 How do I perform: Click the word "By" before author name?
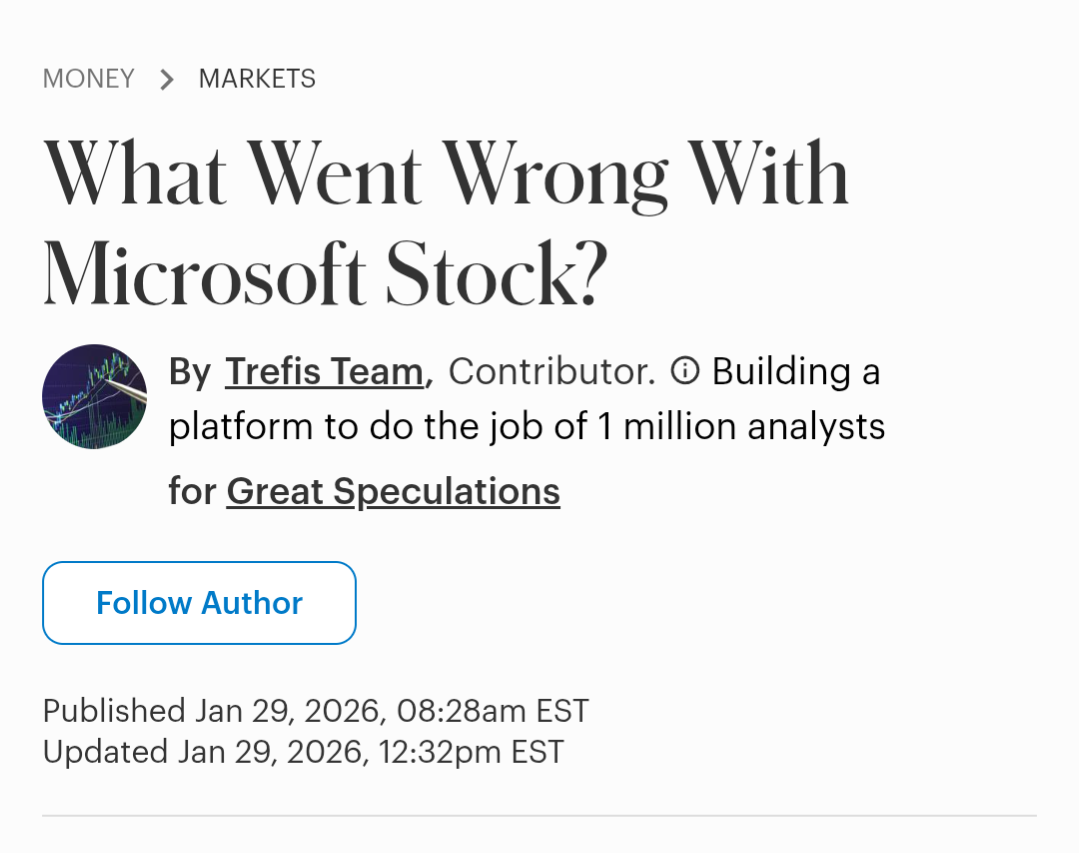189,372
